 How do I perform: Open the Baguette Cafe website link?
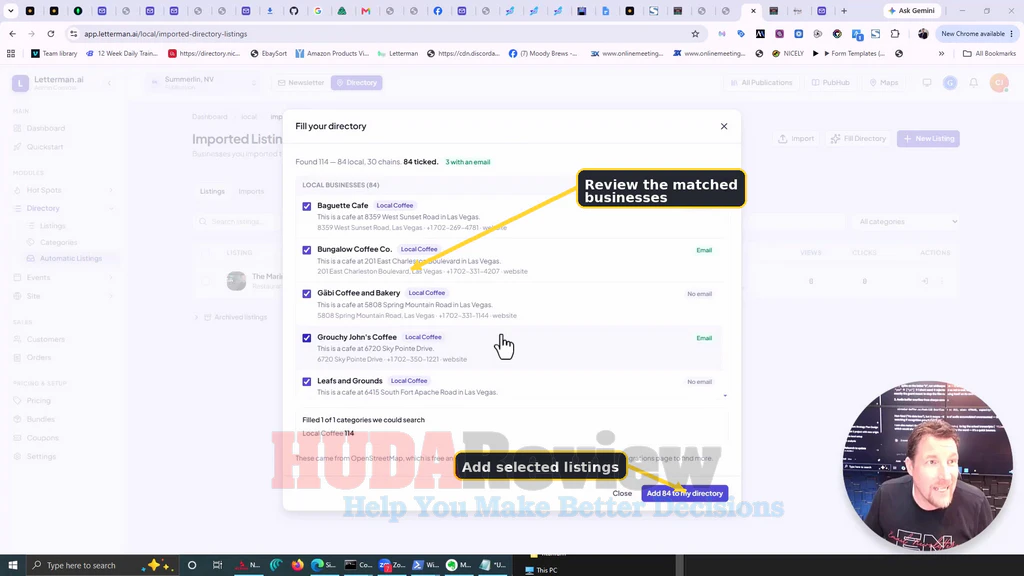pyautogui.click(x=494, y=228)
